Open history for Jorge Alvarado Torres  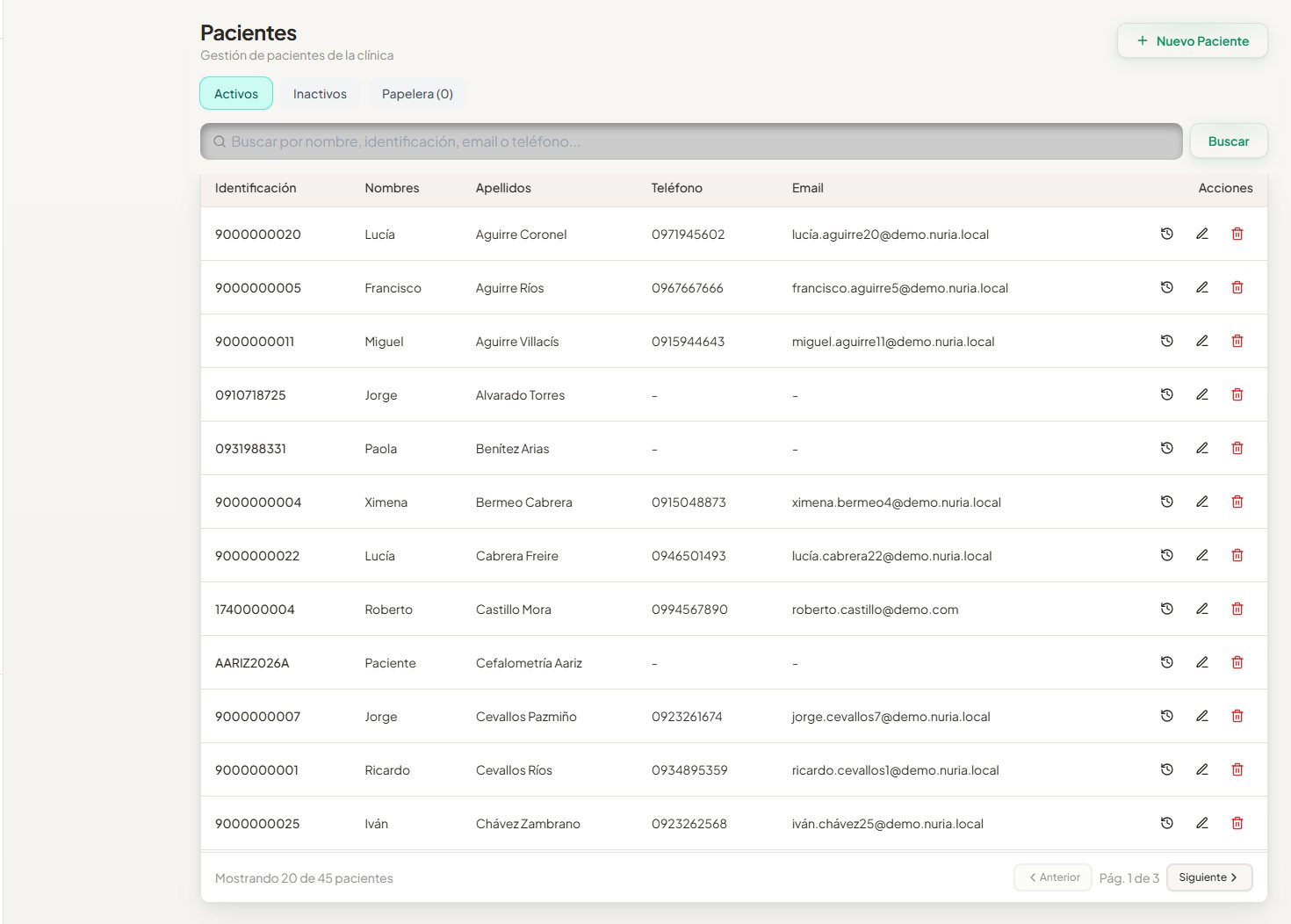click(x=1166, y=394)
